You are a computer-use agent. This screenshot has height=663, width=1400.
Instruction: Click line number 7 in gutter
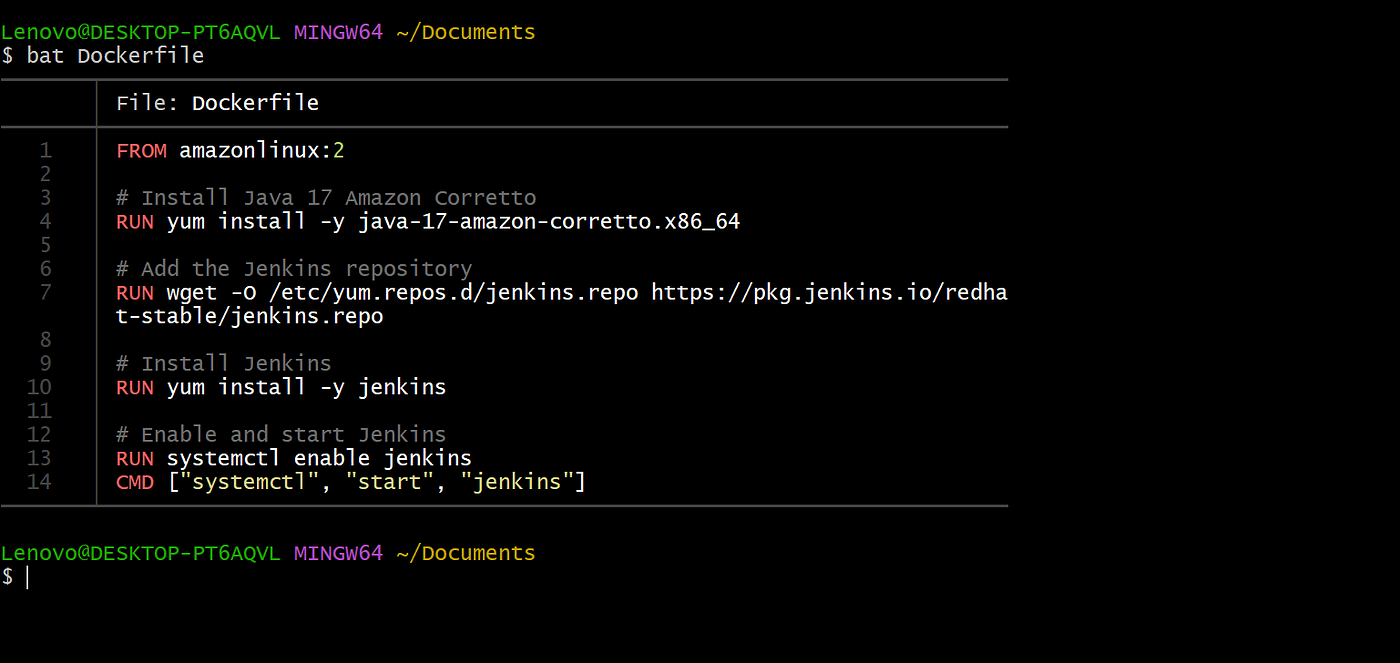point(45,293)
